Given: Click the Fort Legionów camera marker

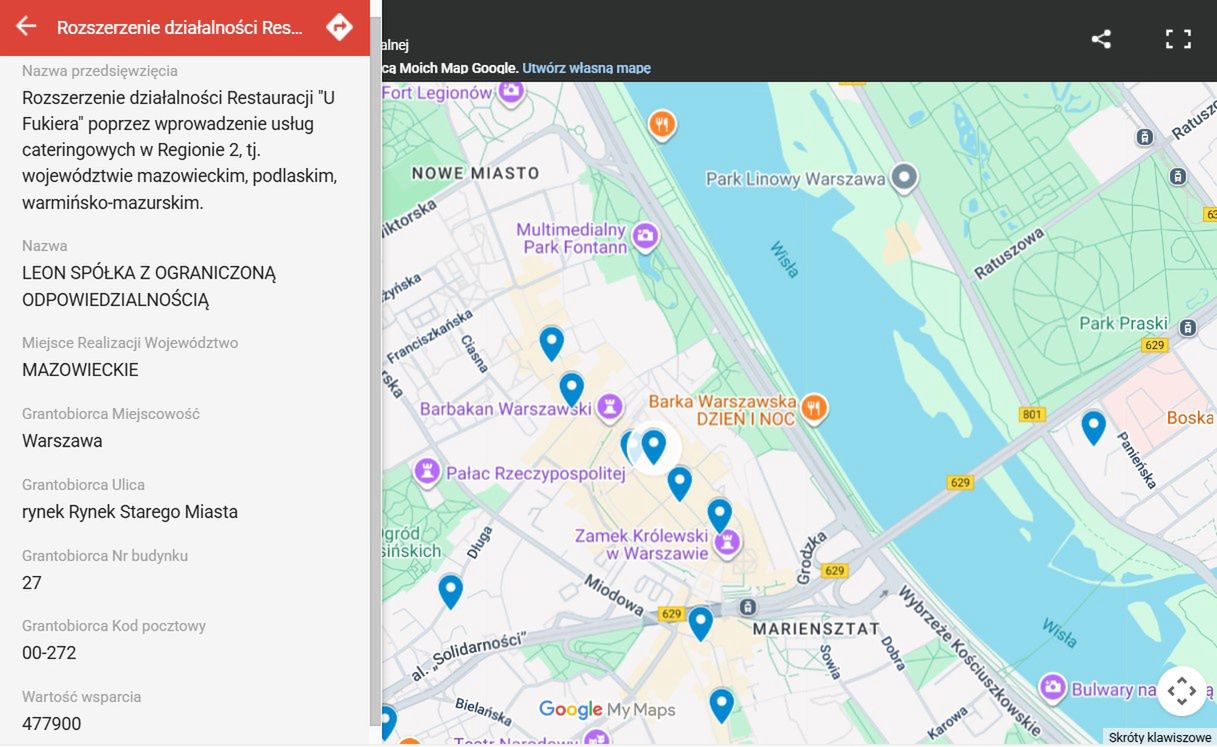Looking at the screenshot, I should click(x=511, y=91).
